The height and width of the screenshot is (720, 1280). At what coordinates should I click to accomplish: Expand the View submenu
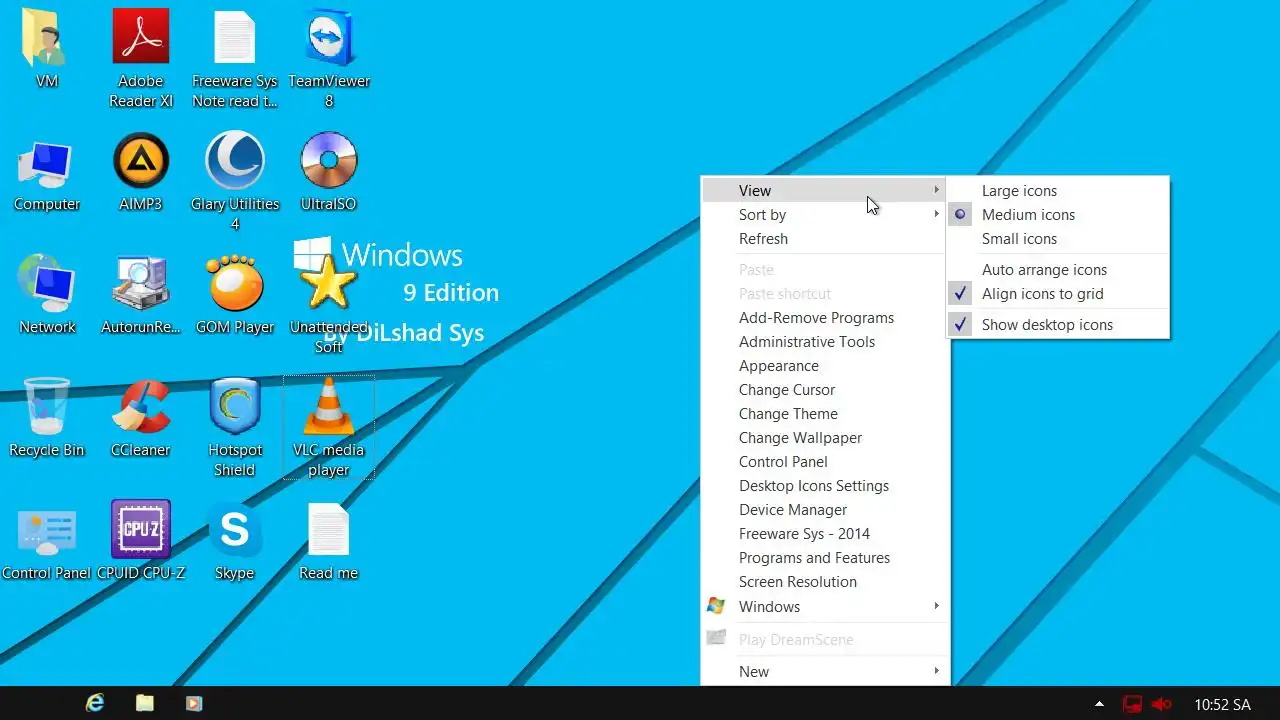click(x=825, y=191)
